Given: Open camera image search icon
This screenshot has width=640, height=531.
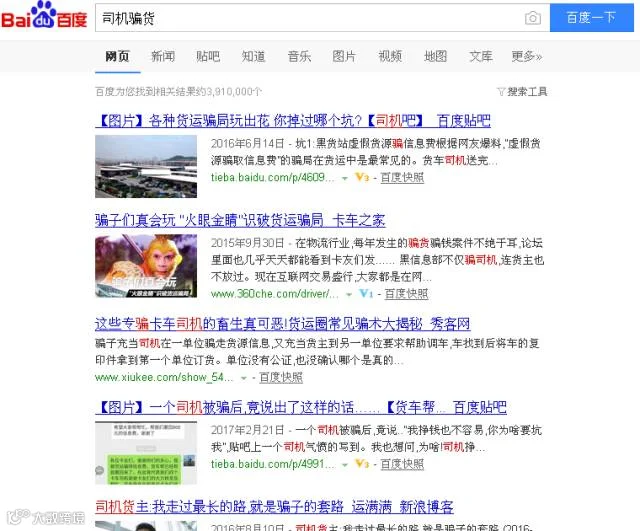Looking at the screenshot, I should point(533,18).
